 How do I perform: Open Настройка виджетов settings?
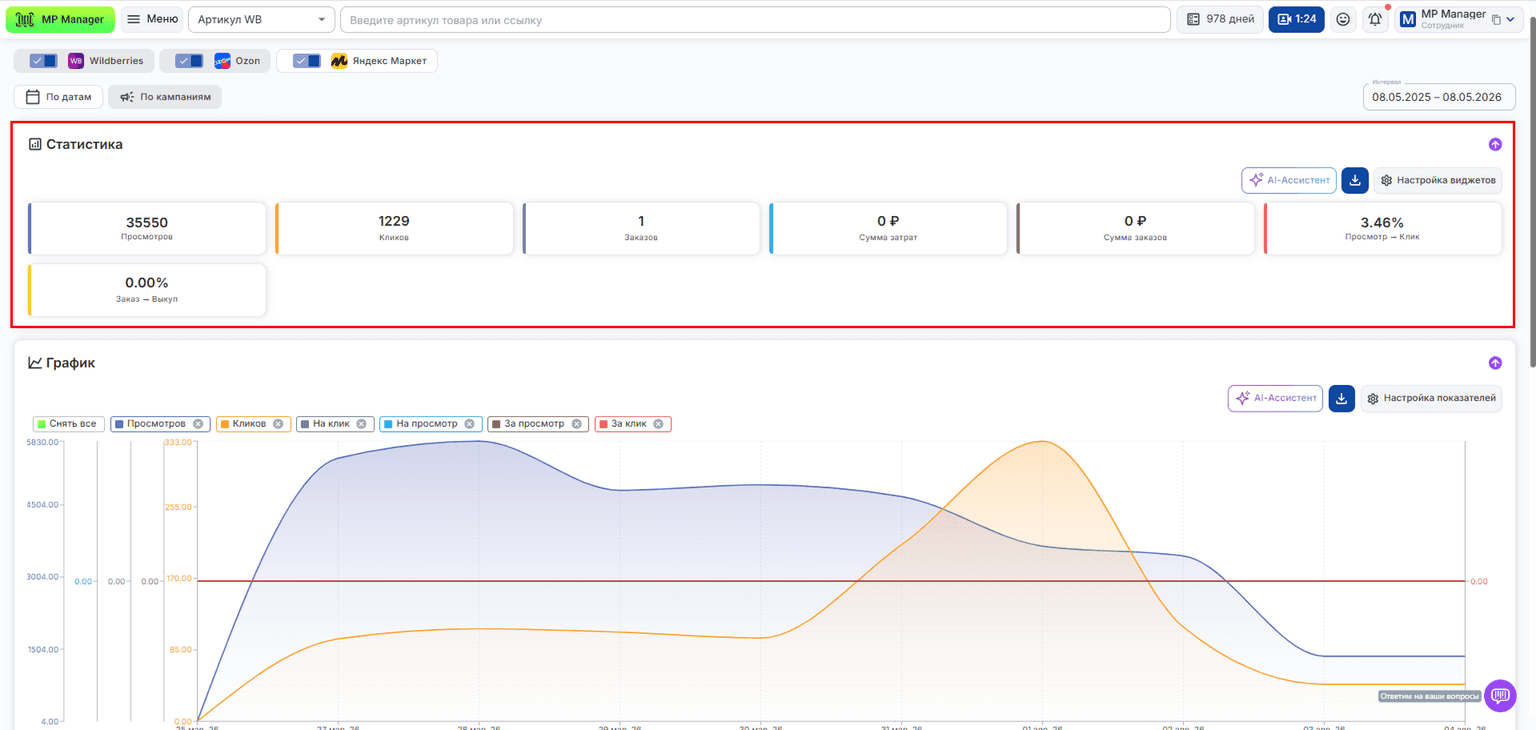[x=1438, y=180]
